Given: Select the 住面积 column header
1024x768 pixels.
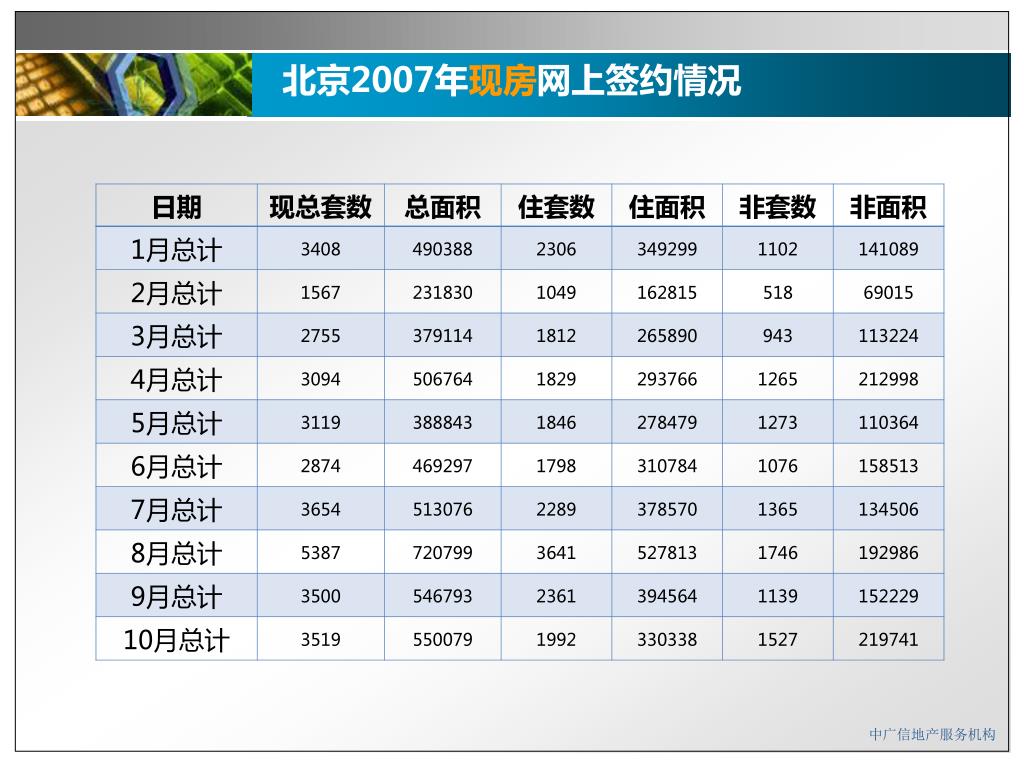Looking at the screenshot, I should click(667, 206).
